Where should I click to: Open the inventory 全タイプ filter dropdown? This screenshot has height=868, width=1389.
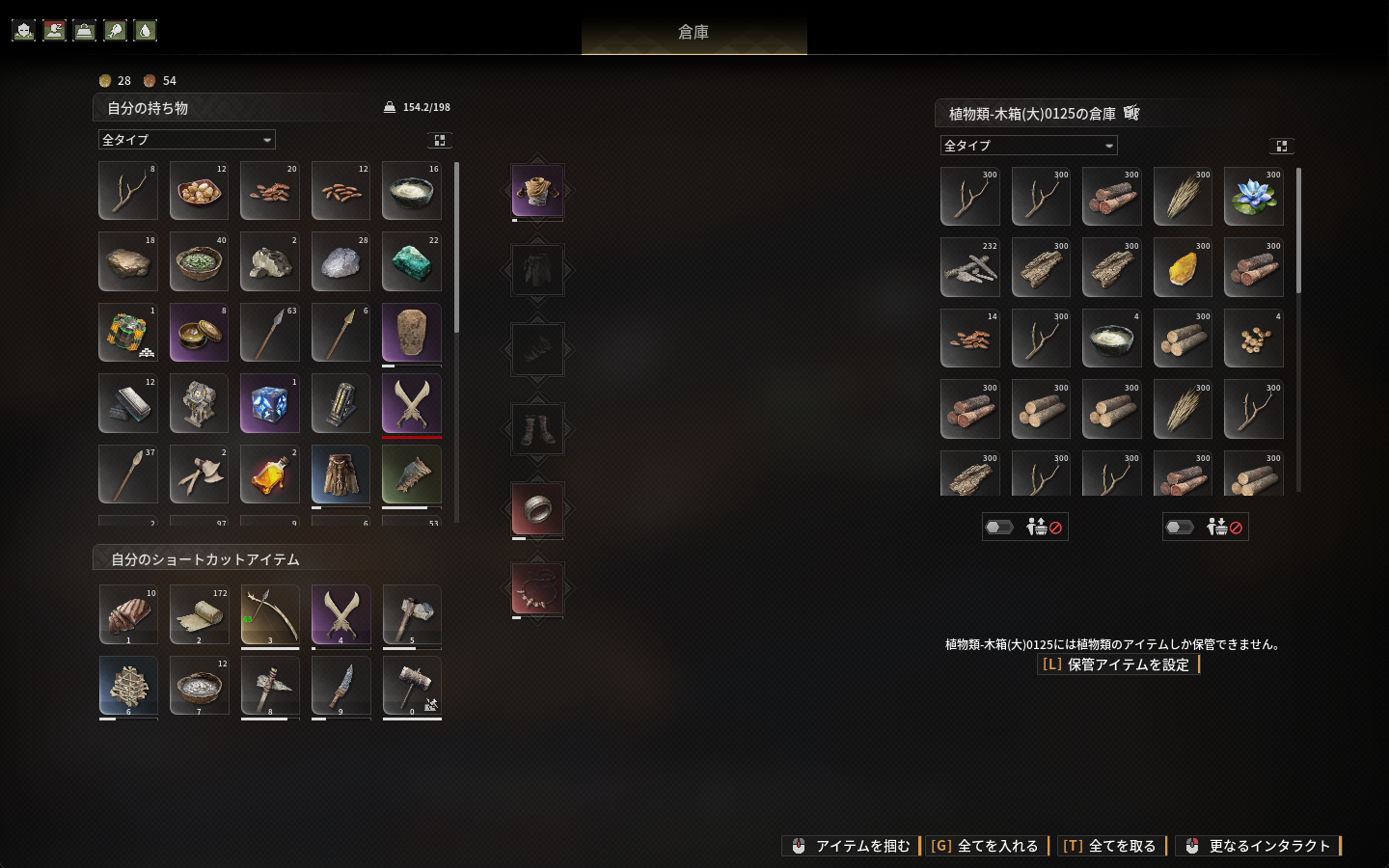point(187,140)
